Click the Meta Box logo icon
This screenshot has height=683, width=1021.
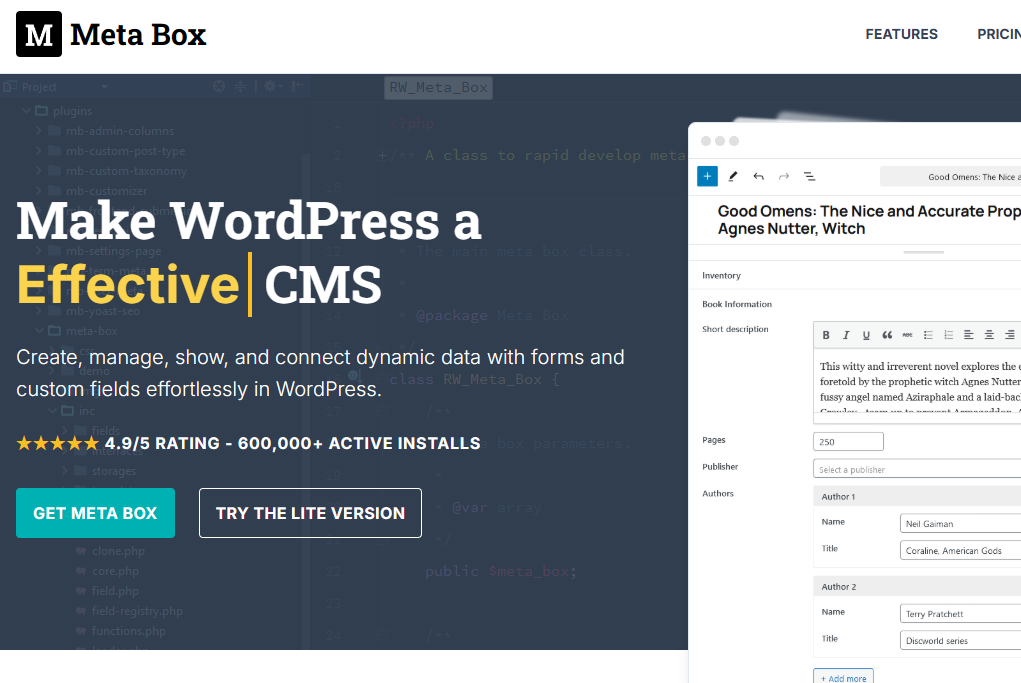tap(39, 34)
